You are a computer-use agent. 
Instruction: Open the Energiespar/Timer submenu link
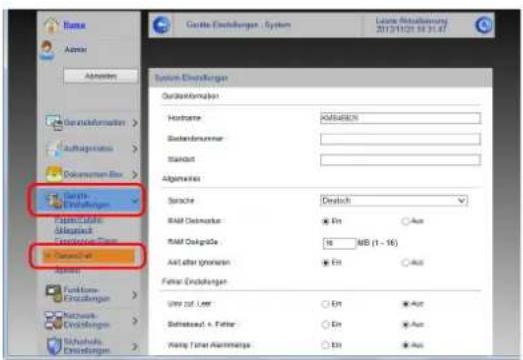tap(86, 241)
